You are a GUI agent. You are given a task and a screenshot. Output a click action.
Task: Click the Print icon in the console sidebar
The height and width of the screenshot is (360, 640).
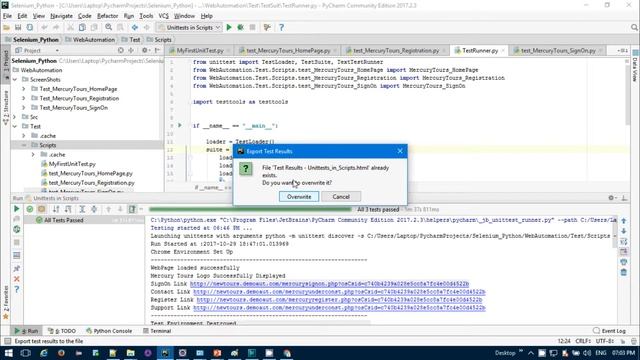(624, 262)
